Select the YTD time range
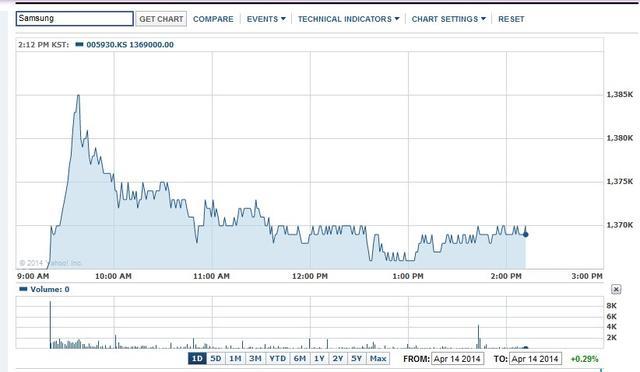The height and width of the screenshot is (372, 640). point(278,359)
